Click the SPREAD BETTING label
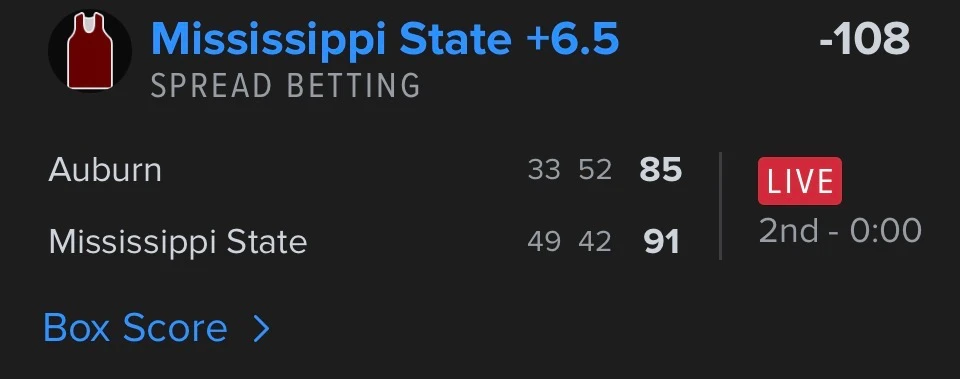Image resolution: width=960 pixels, height=379 pixels. 285,86
